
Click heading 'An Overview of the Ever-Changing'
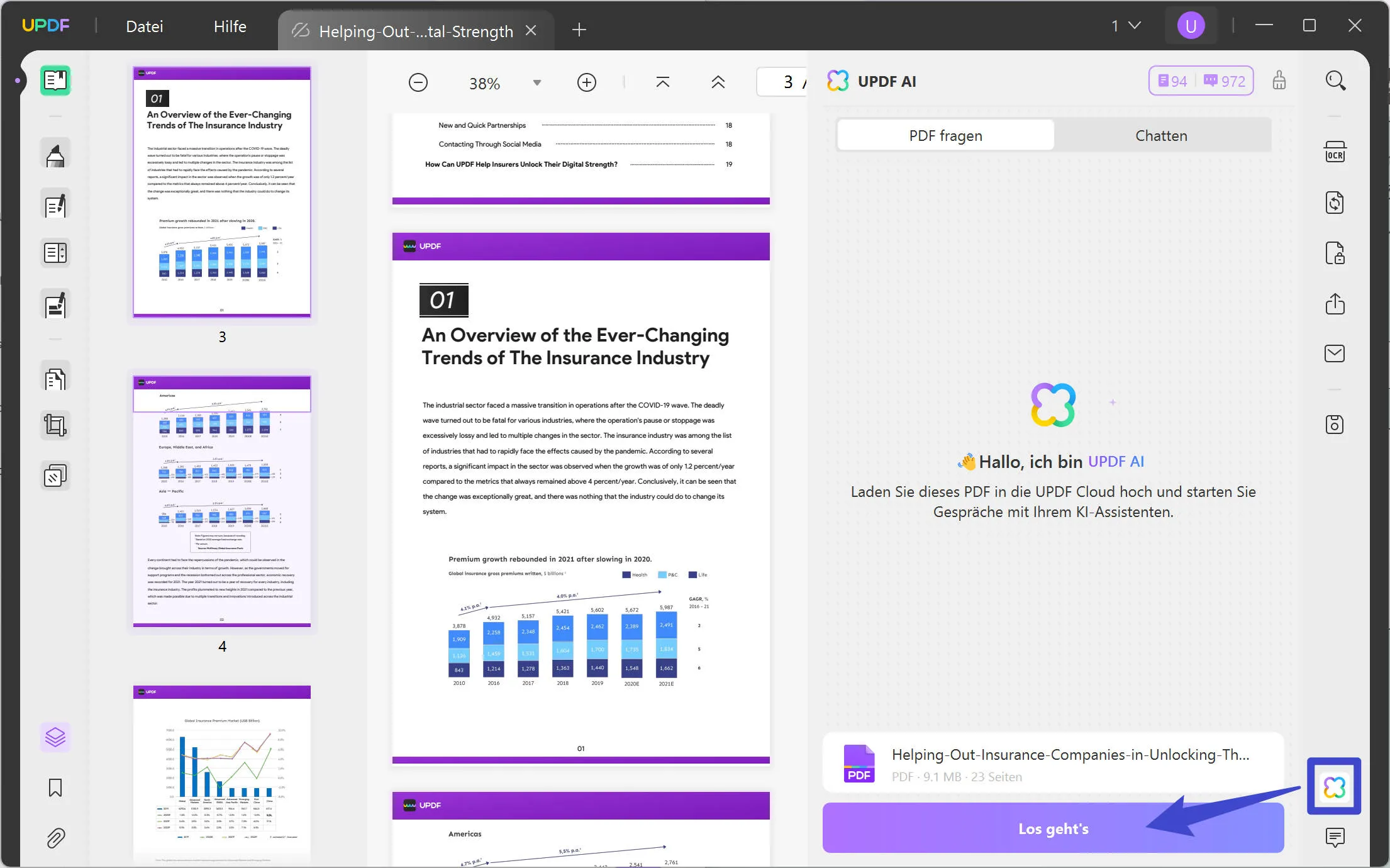pyautogui.click(x=575, y=335)
